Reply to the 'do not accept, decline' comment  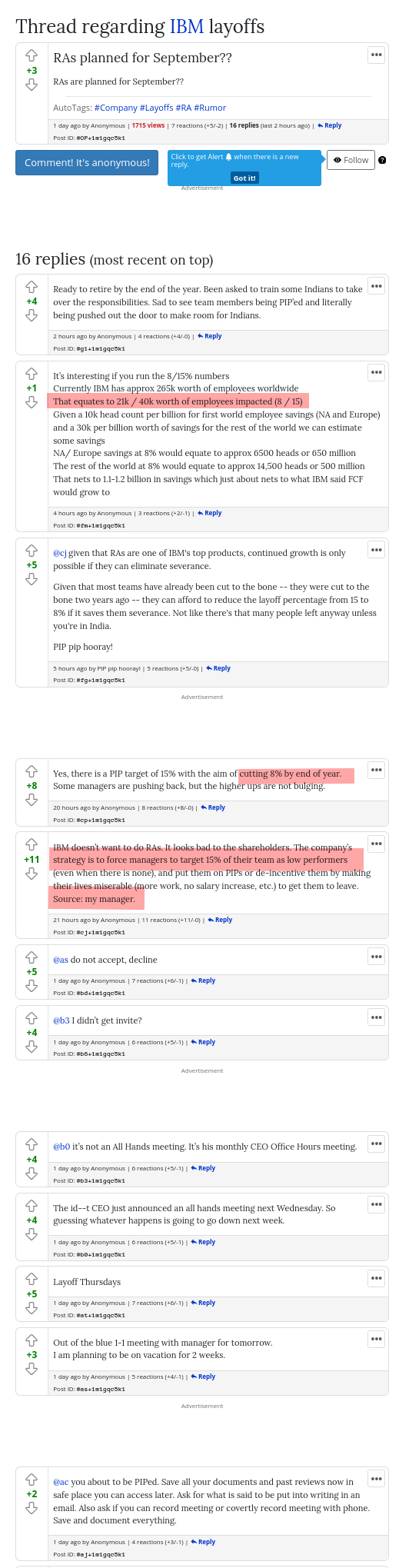click(203, 980)
